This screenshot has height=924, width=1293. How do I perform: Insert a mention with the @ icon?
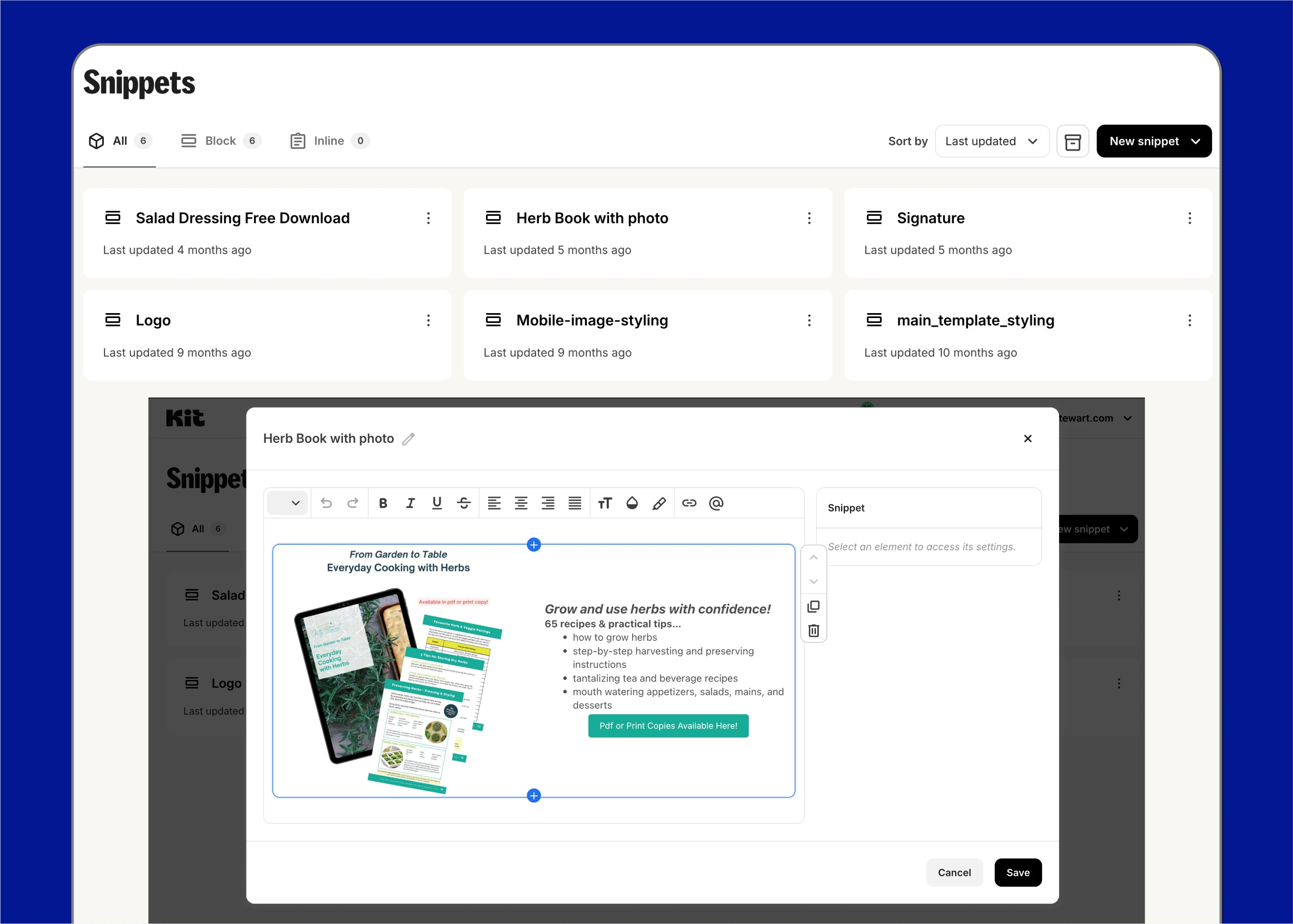(716, 503)
